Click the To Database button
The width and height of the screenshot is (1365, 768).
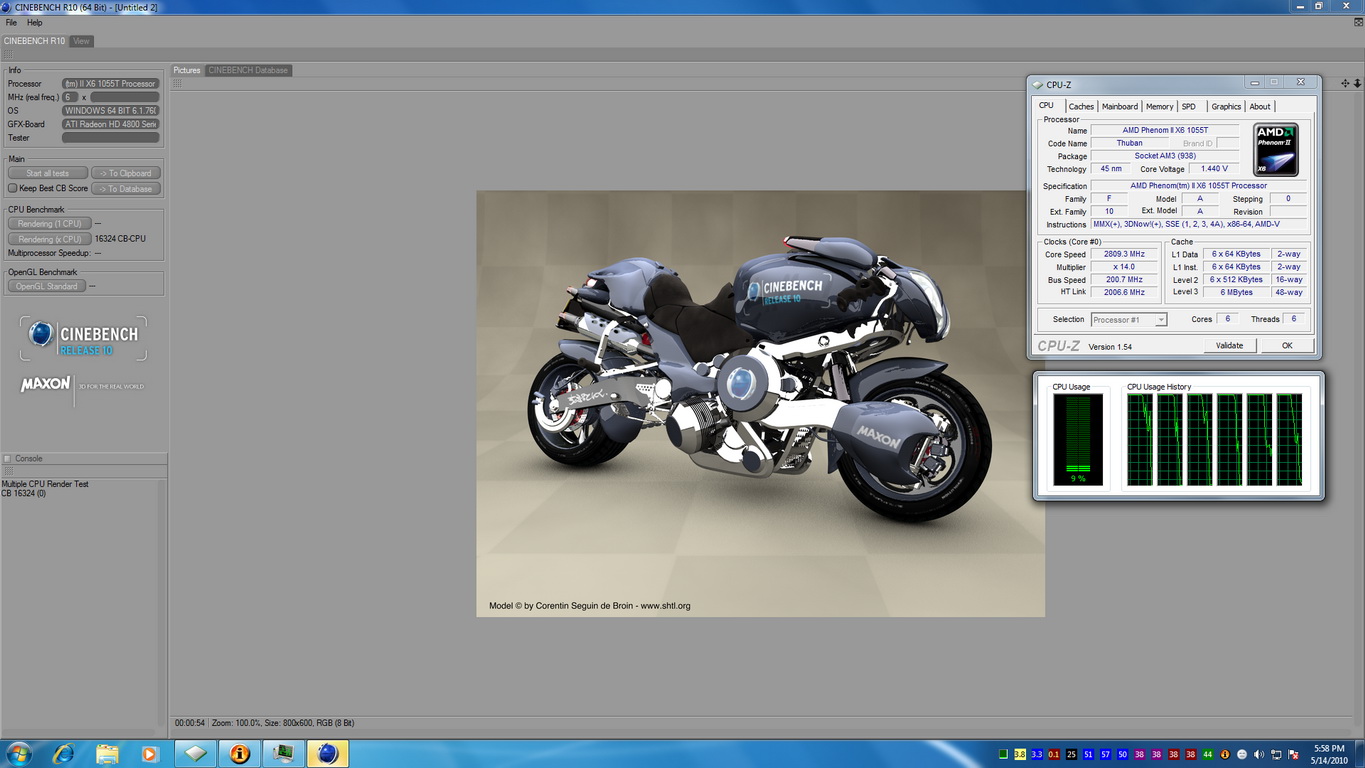tap(126, 188)
